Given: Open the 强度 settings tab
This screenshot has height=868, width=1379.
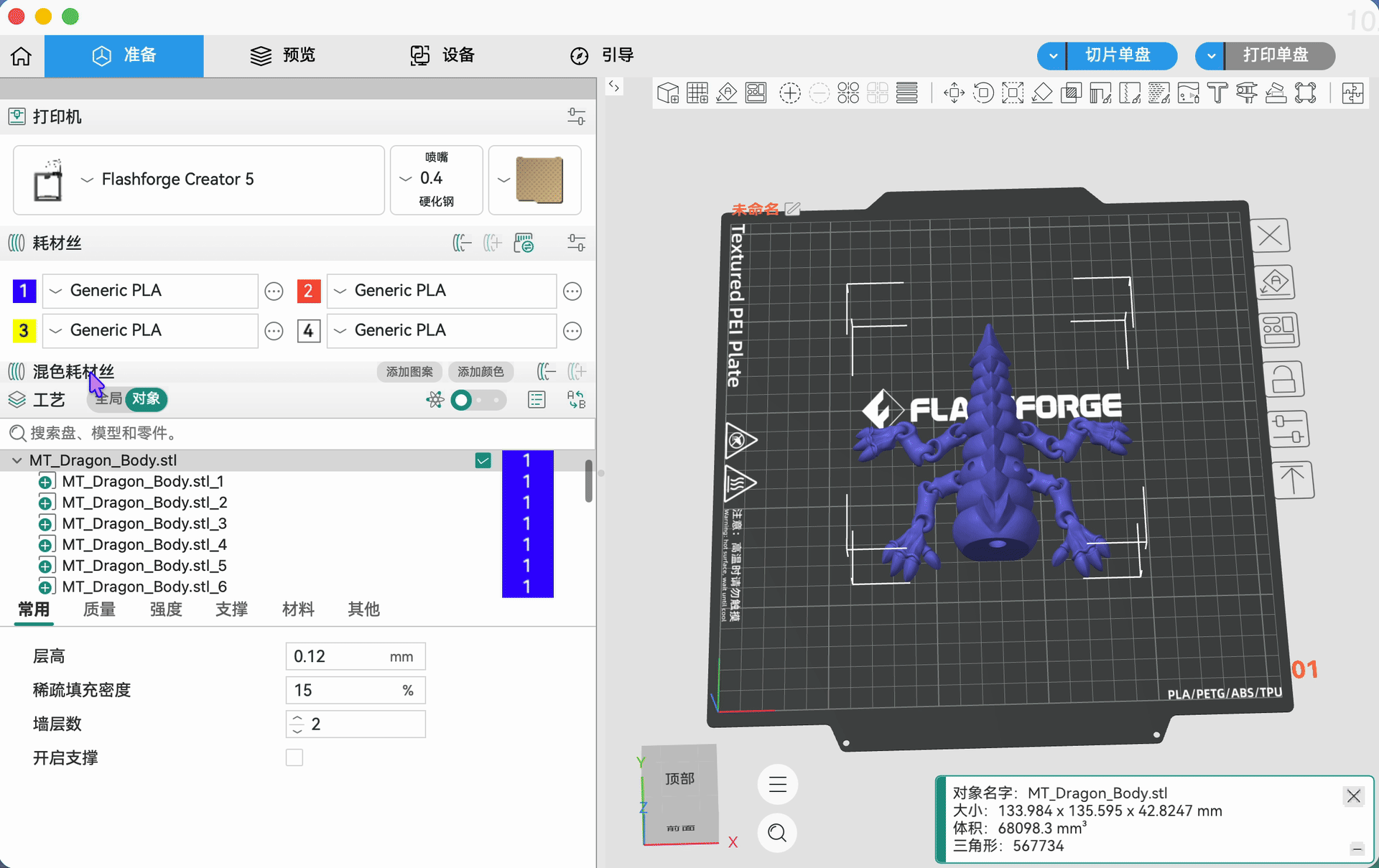Looking at the screenshot, I should pyautogui.click(x=166, y=610).
